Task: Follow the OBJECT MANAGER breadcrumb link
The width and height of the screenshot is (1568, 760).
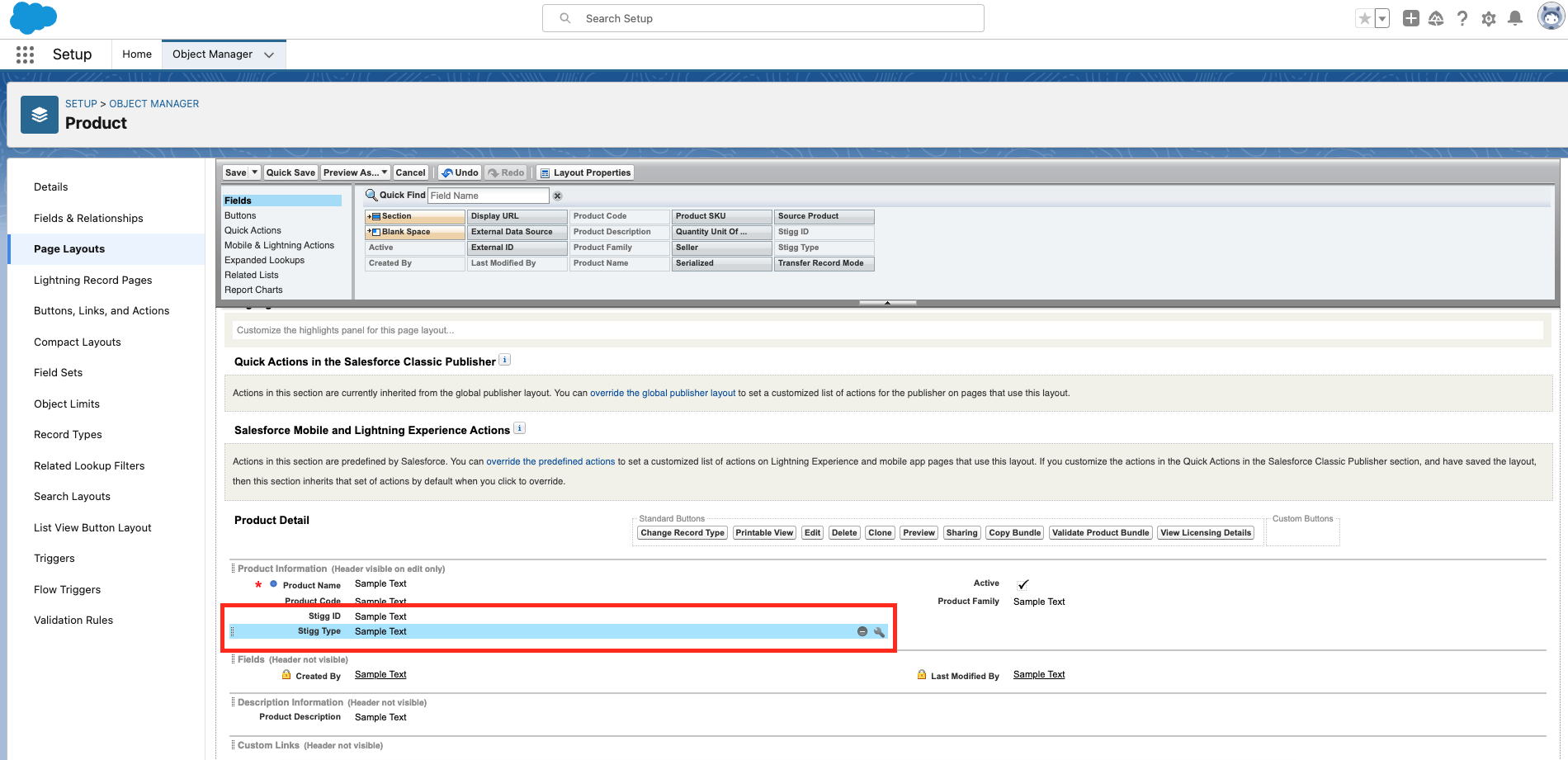Action: coord(154,104)
